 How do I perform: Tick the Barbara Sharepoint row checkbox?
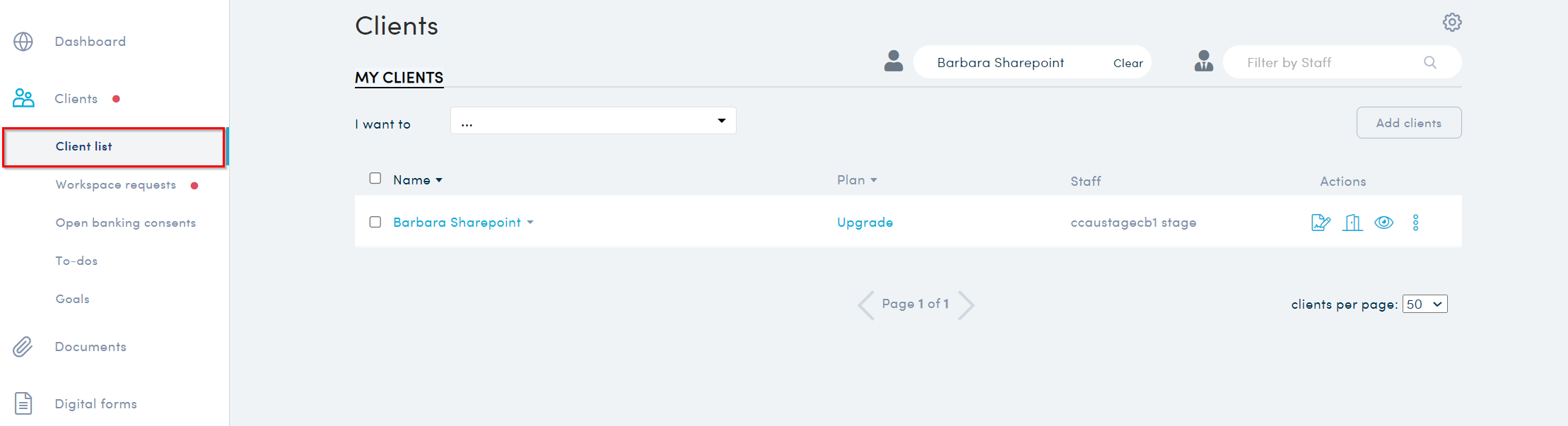(x=375, y=222)
